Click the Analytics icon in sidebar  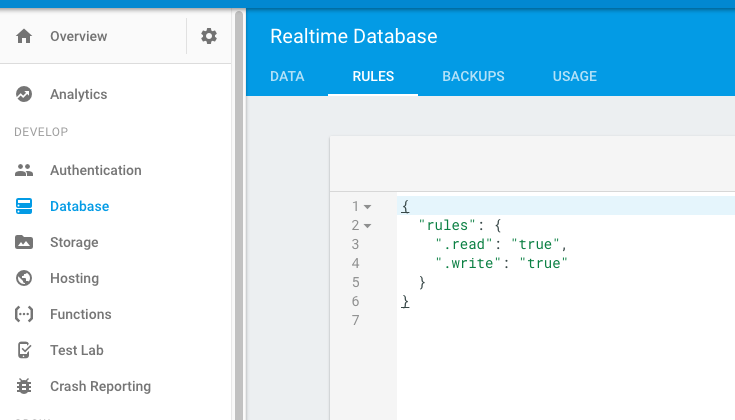tap(24, 94)
